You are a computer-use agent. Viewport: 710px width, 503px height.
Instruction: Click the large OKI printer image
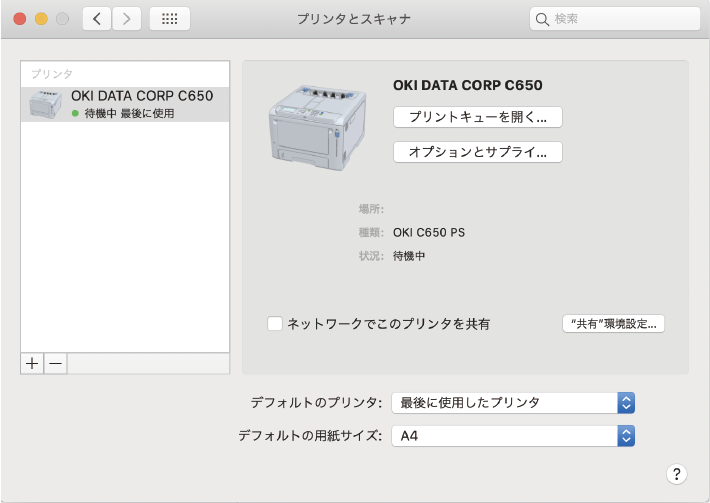317,128
